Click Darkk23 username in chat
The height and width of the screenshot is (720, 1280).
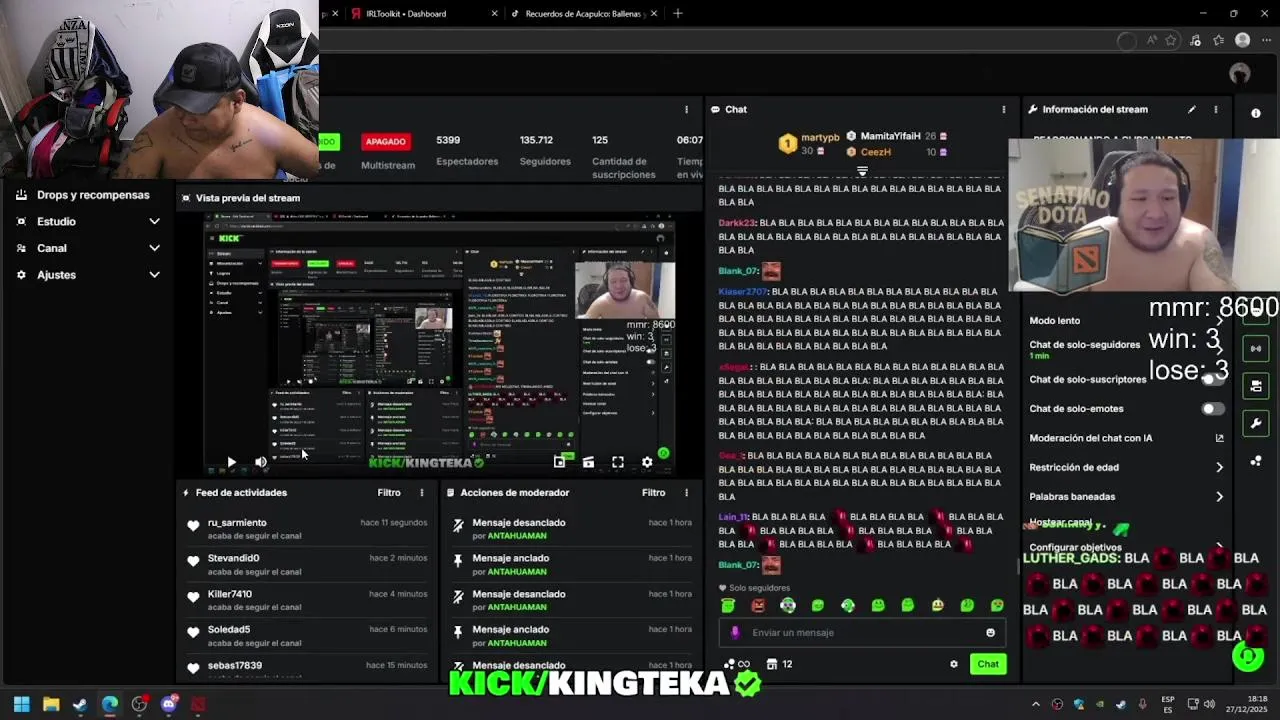tap(737, 223)
